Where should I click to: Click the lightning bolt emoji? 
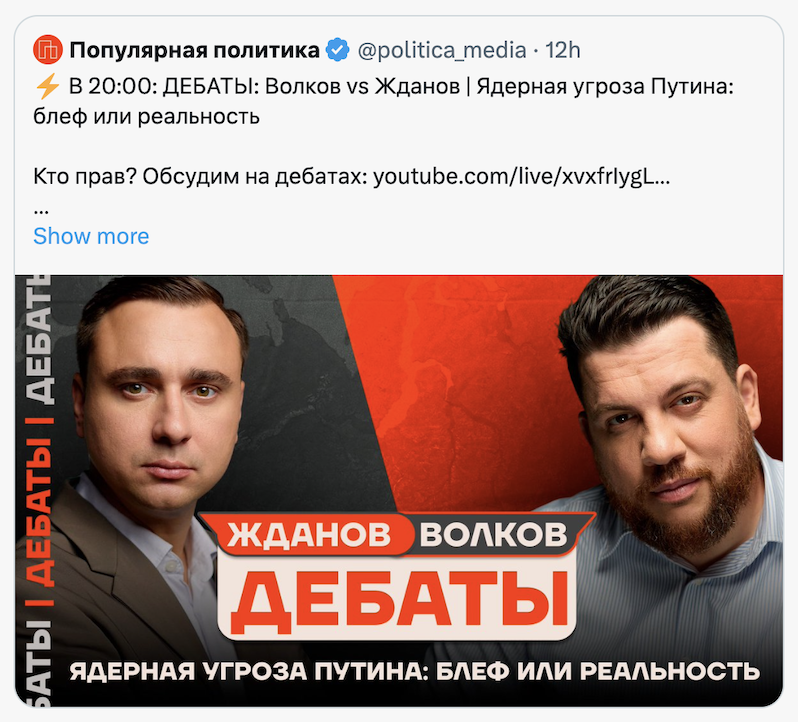[x=47, y=86]
